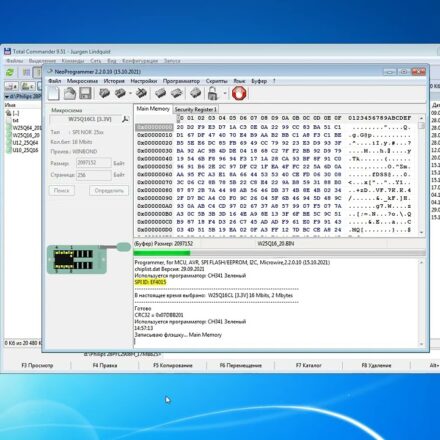Open the История menu
The image size is (440, 440).
(114, 81)
